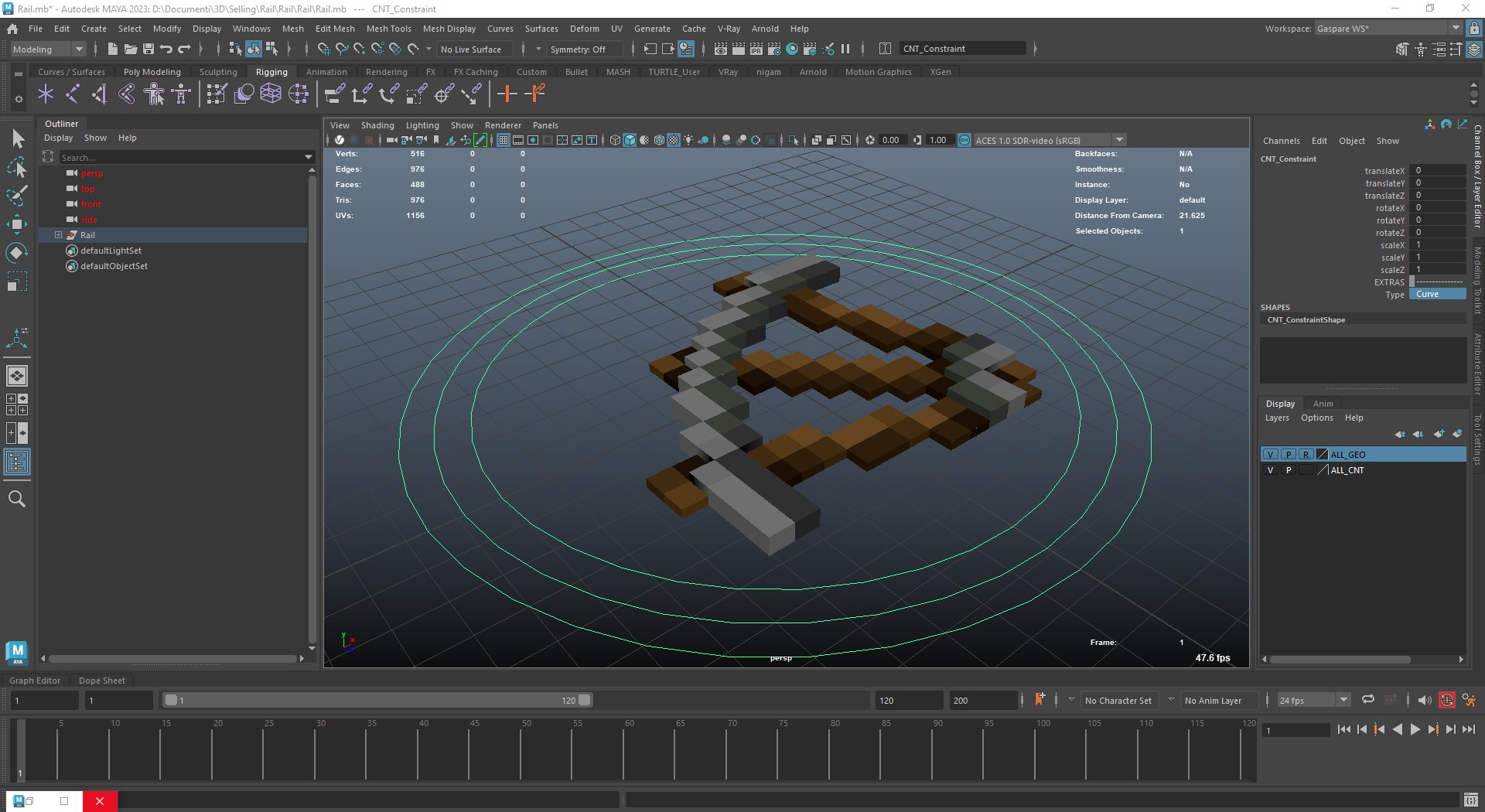Open the Modeling menu set dropdown

coord(48,49)
